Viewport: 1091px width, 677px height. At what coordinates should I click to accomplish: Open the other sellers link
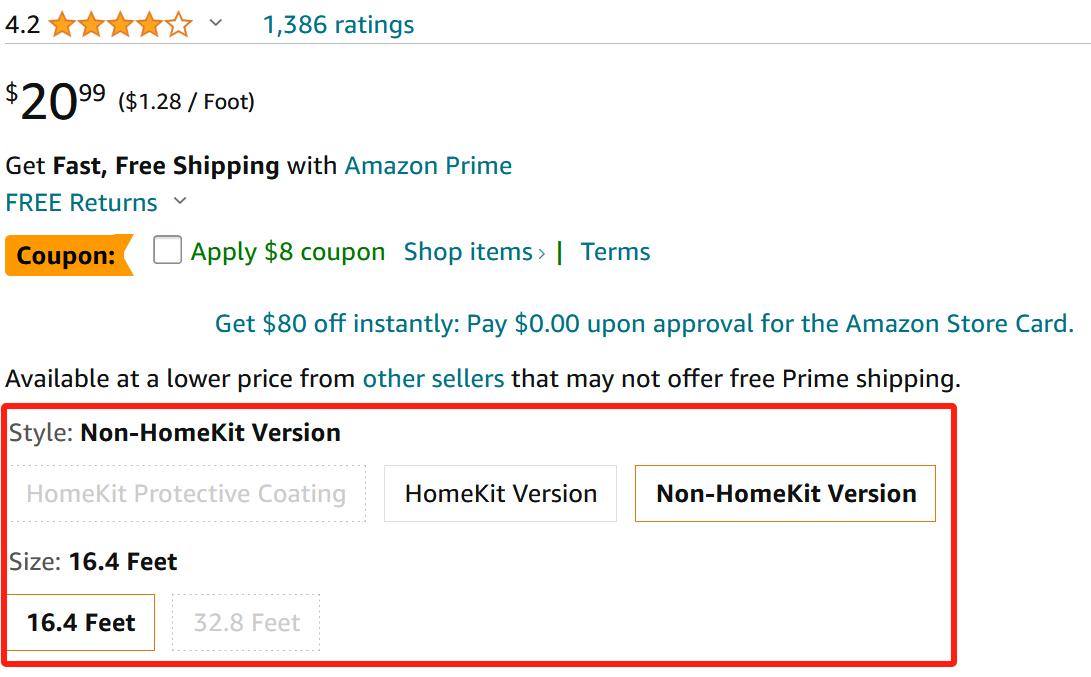coord(433,379)
